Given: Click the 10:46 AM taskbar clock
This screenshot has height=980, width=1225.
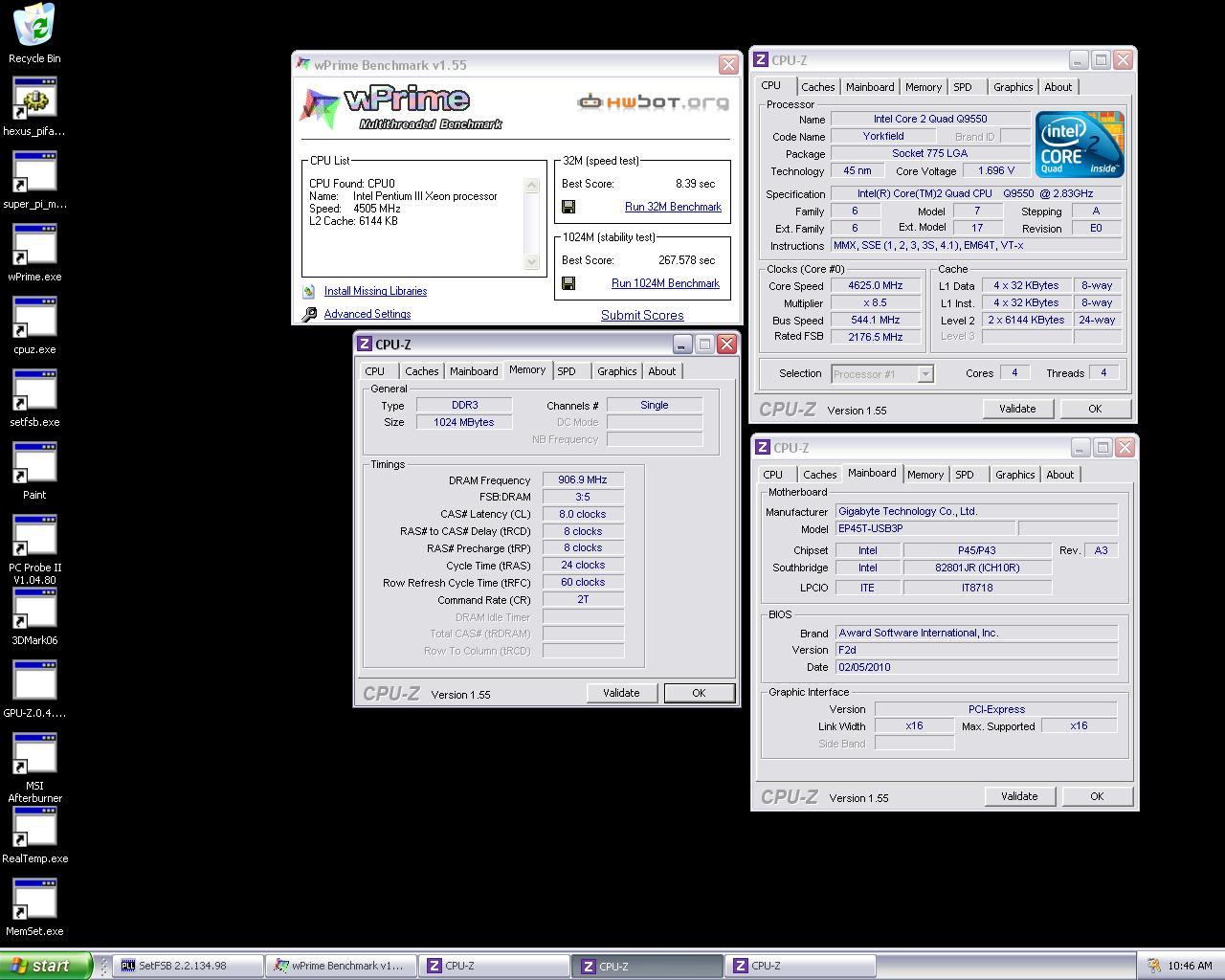Looking at the screenshot, I should click(x=1191, y=966).
